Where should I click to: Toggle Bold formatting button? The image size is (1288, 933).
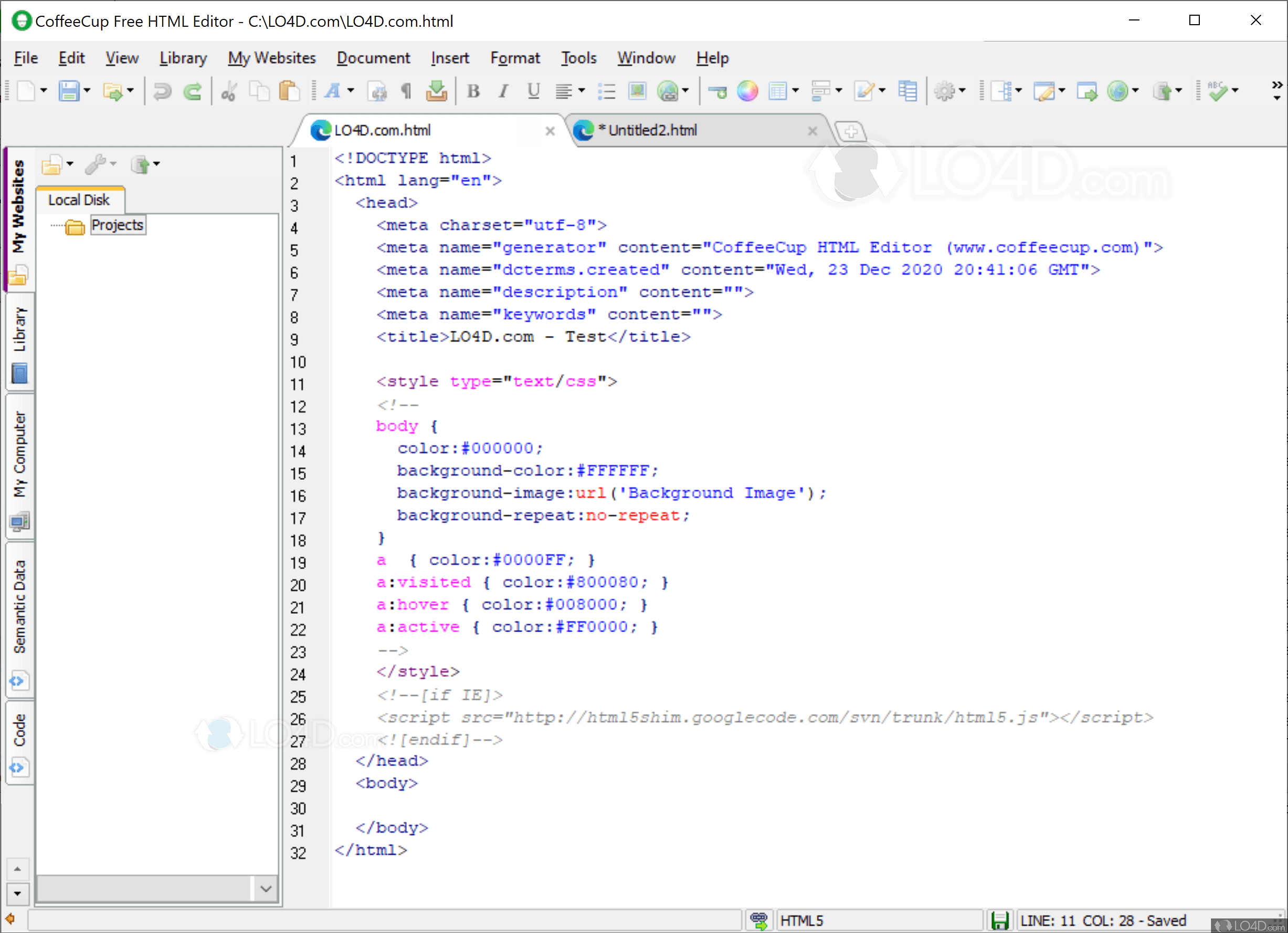tap(473, 91)
